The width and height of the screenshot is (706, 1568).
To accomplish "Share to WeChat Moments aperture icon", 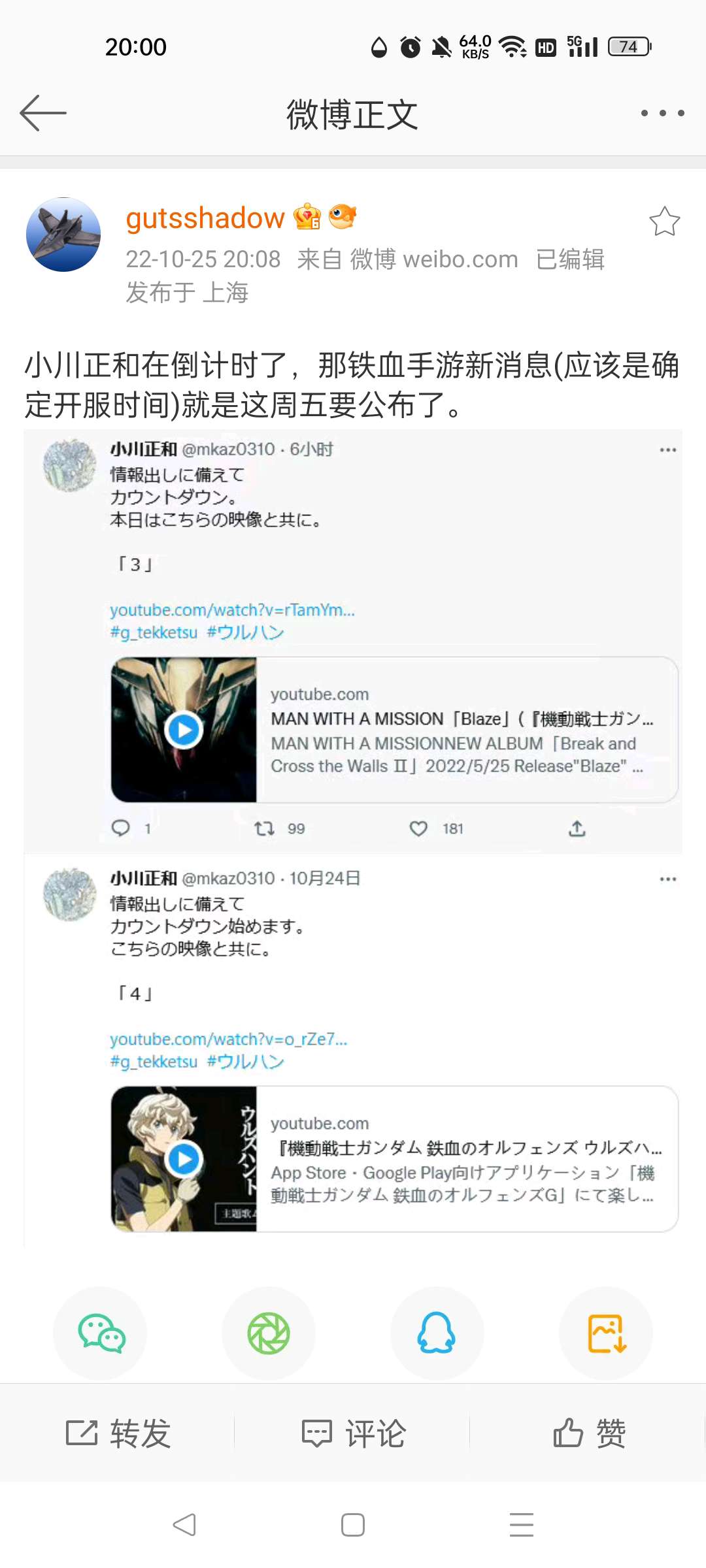I will (269, 1333).
